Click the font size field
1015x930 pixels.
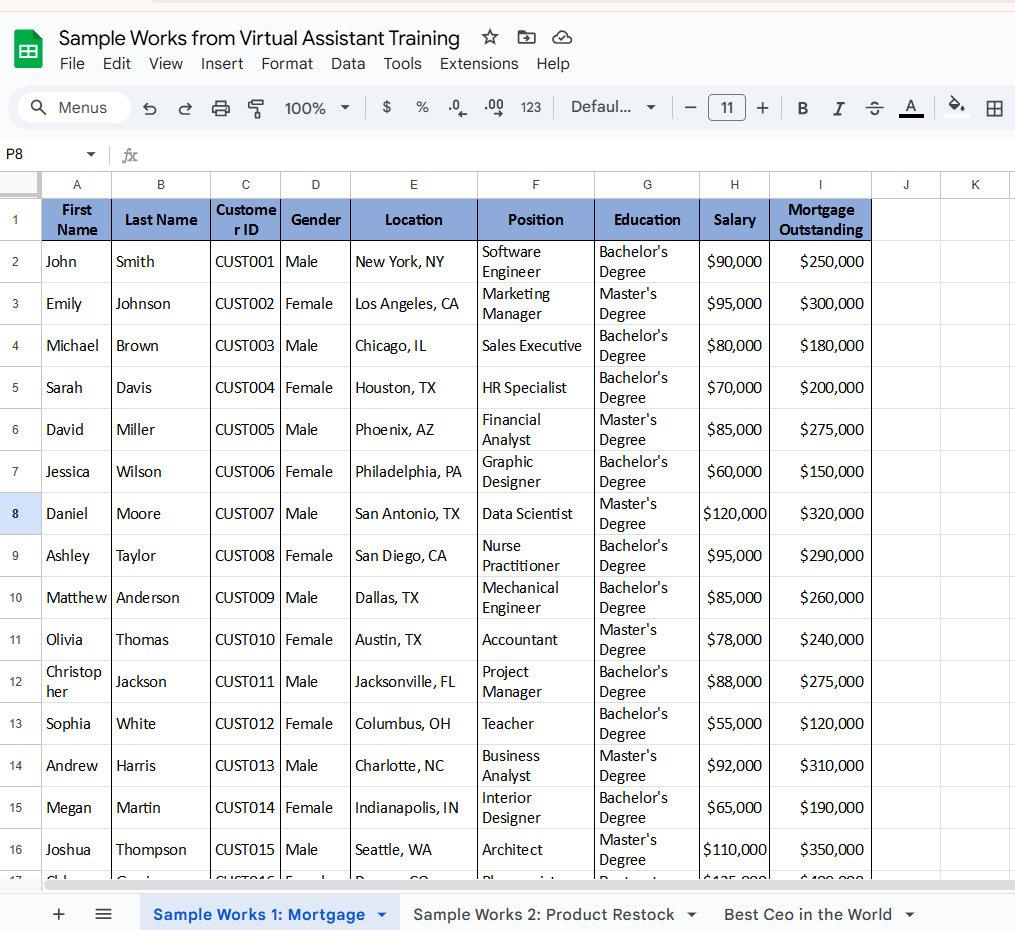tap(727, 107)
